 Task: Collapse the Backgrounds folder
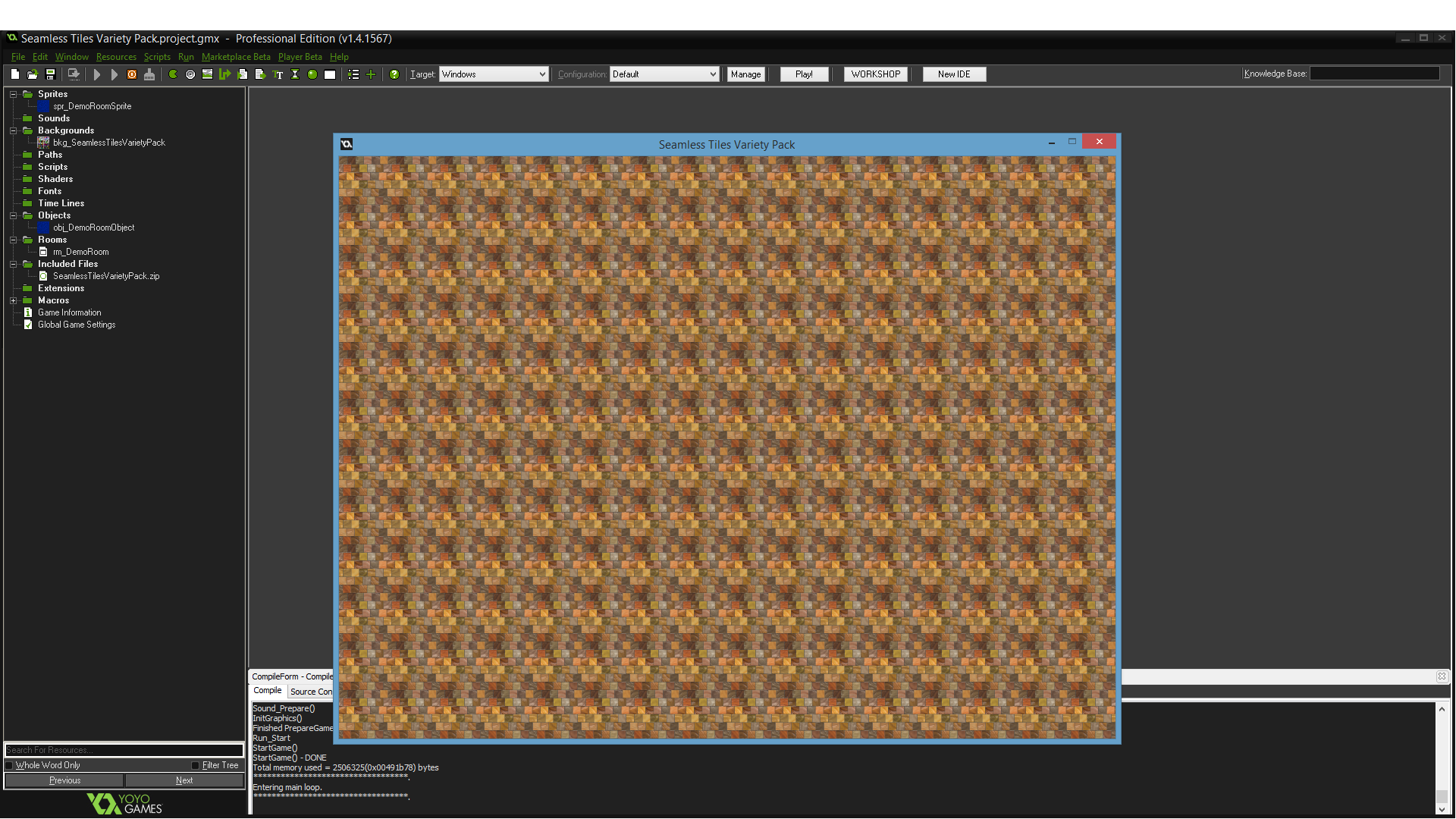pos(13,130)
